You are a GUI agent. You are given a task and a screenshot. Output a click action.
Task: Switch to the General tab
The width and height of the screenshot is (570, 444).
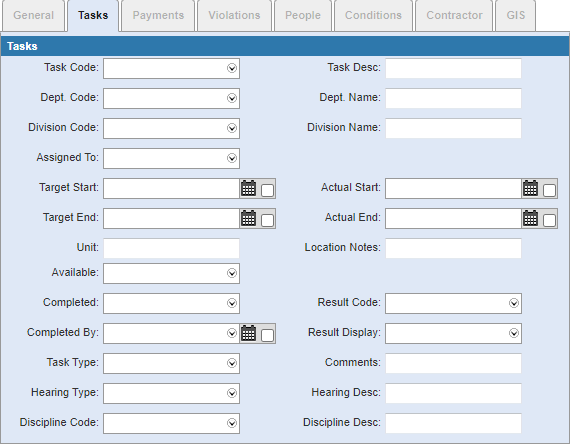tap(33, 15)
